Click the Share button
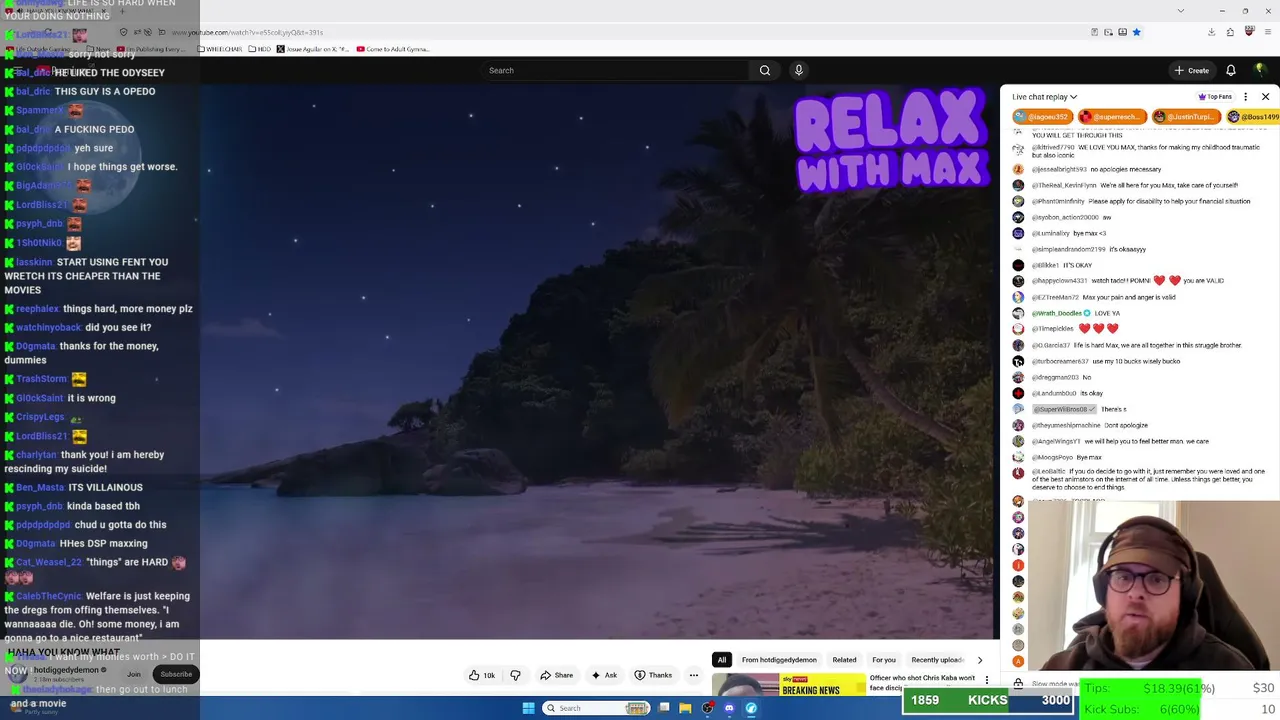Screen dimensions: 1280x720 [555, 675]
